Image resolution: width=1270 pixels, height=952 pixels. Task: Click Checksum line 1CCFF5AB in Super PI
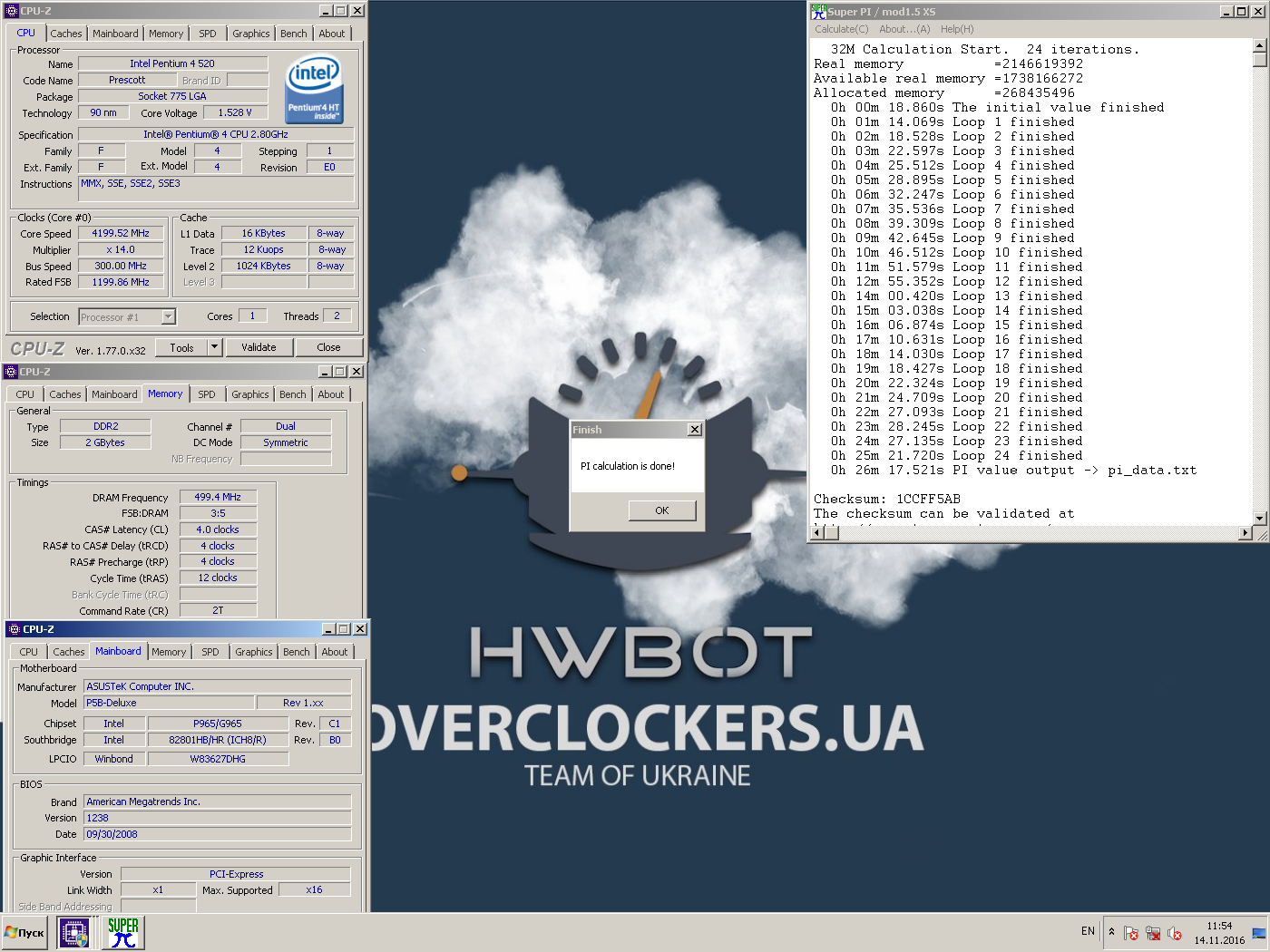click(886, 499)
